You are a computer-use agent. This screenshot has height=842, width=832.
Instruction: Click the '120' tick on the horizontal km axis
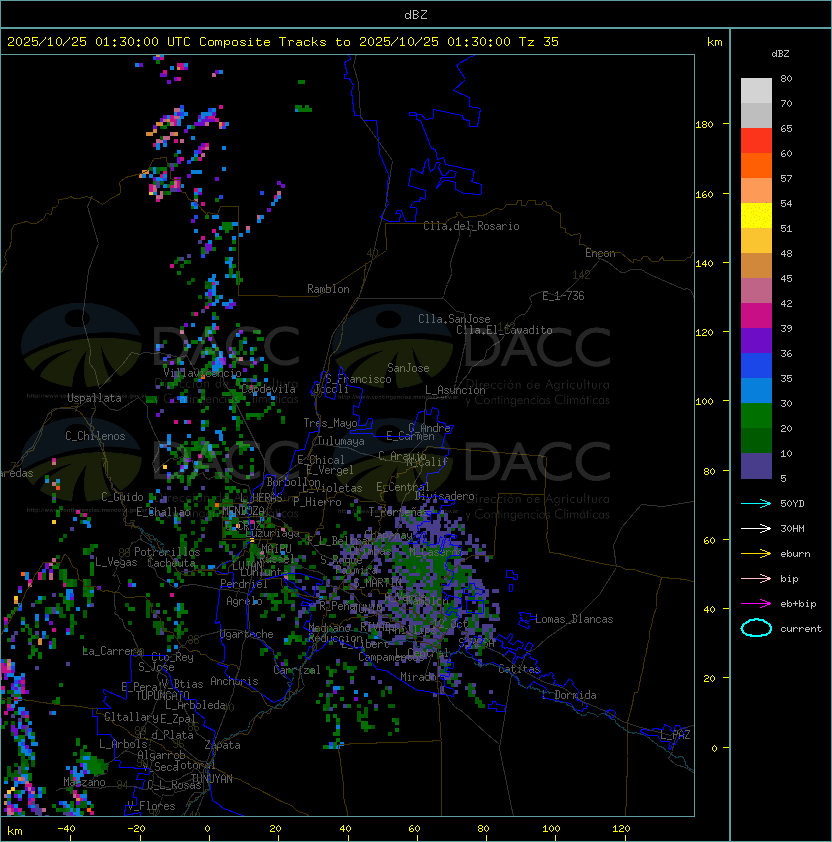point(621,829)
